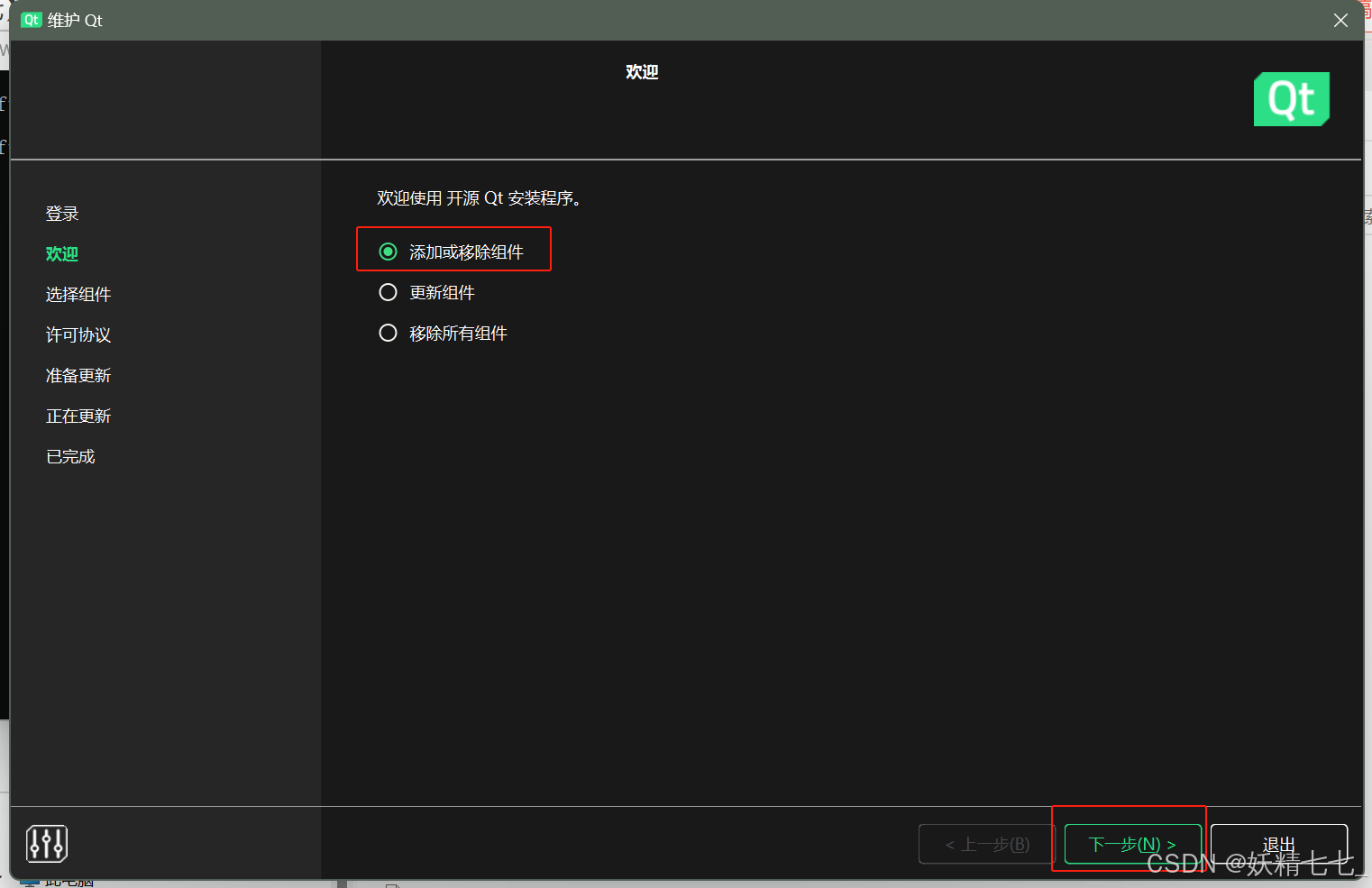Select the 添加或移除组件 radio option
This screenshot has width=1372, height=888.
pos(452,252)
